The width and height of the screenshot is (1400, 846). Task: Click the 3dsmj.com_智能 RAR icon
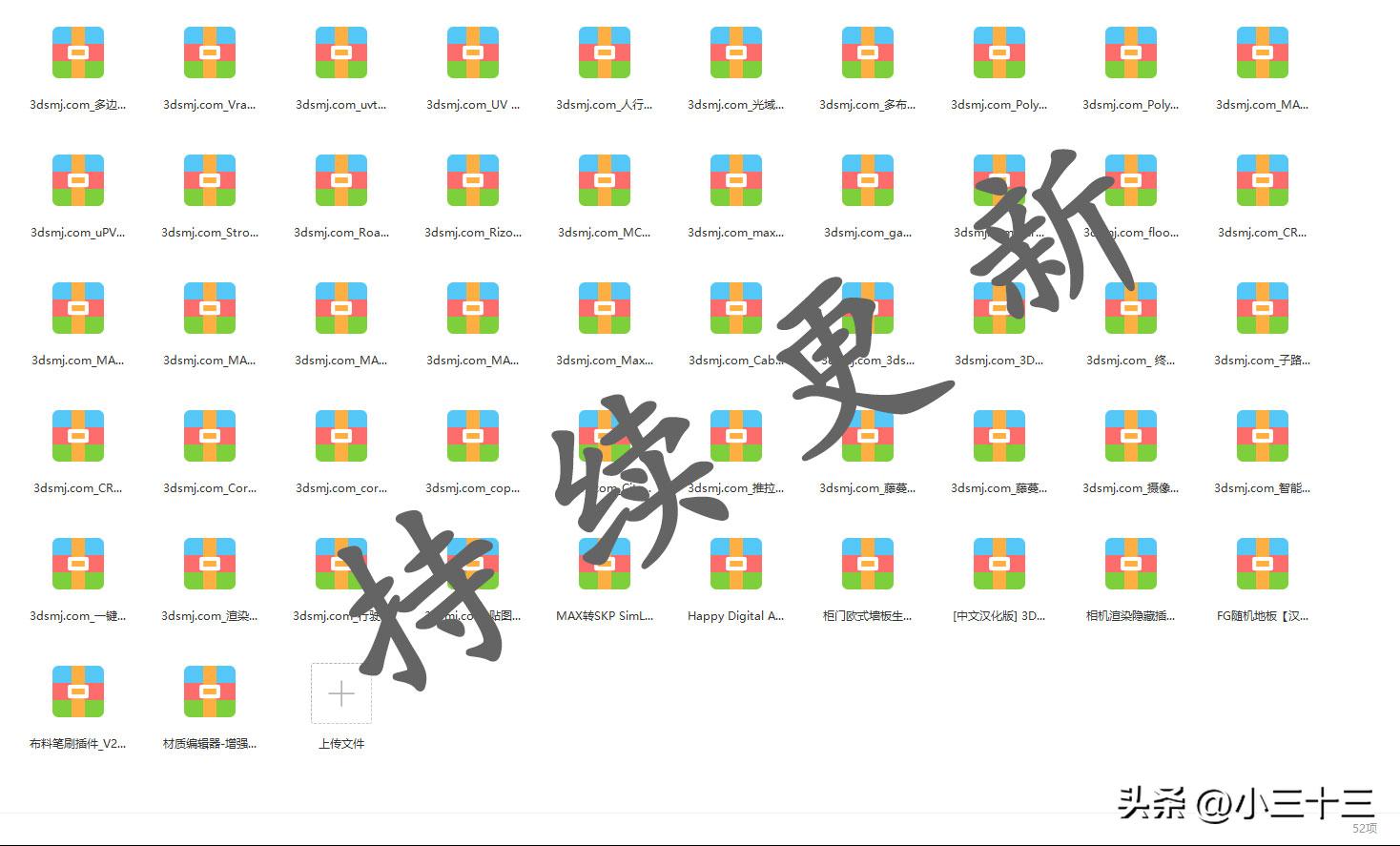(1262, 435)
